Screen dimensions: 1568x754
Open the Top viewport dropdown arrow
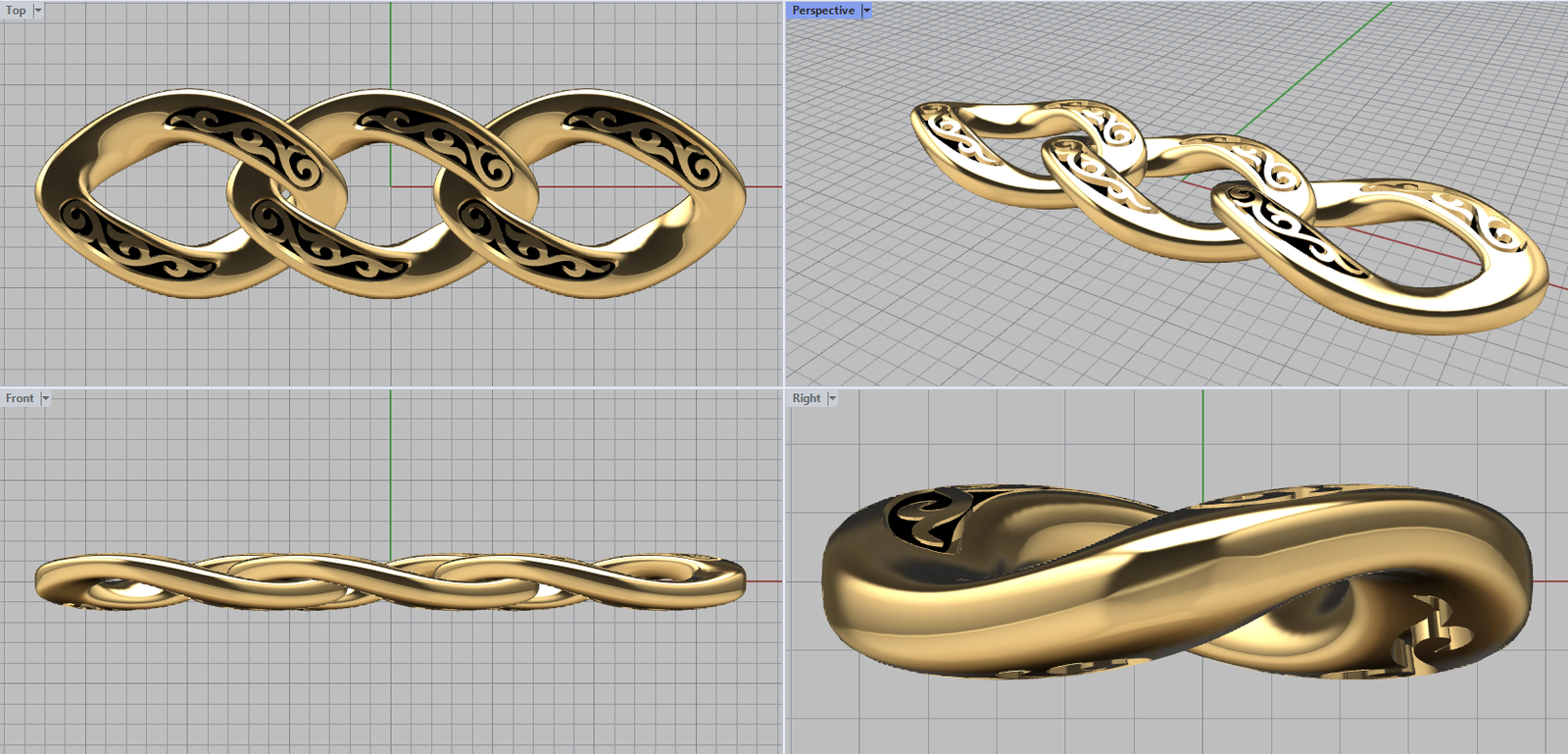[38, 11]
